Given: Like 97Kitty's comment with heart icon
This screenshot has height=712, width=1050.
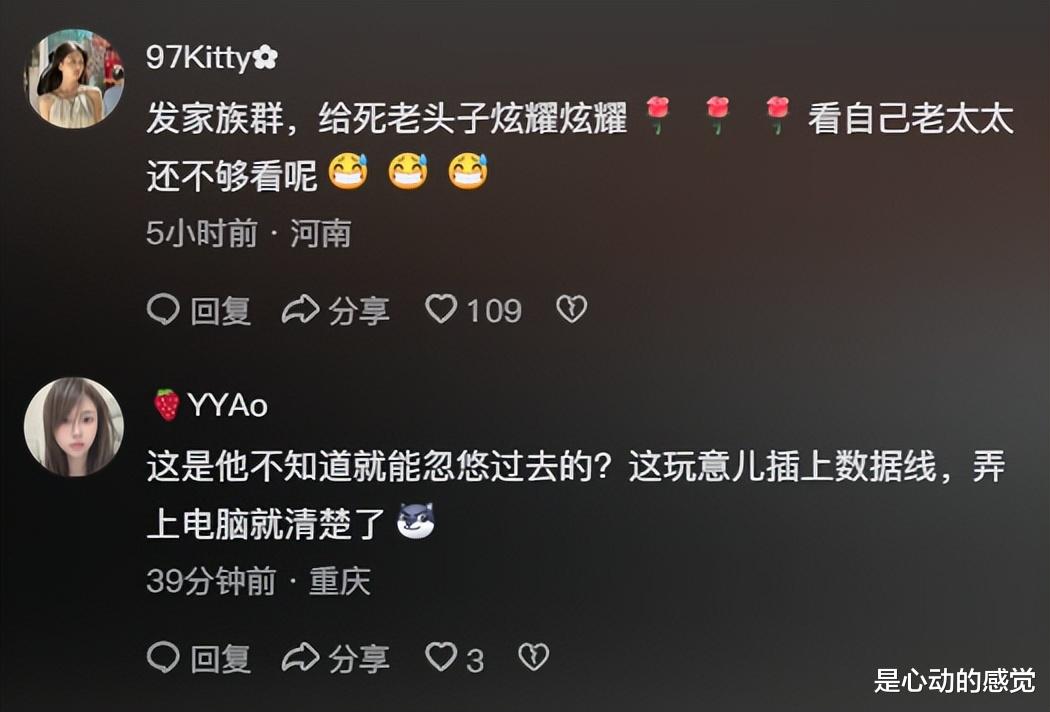Looking at the screenshot, I should coord(441,309).
